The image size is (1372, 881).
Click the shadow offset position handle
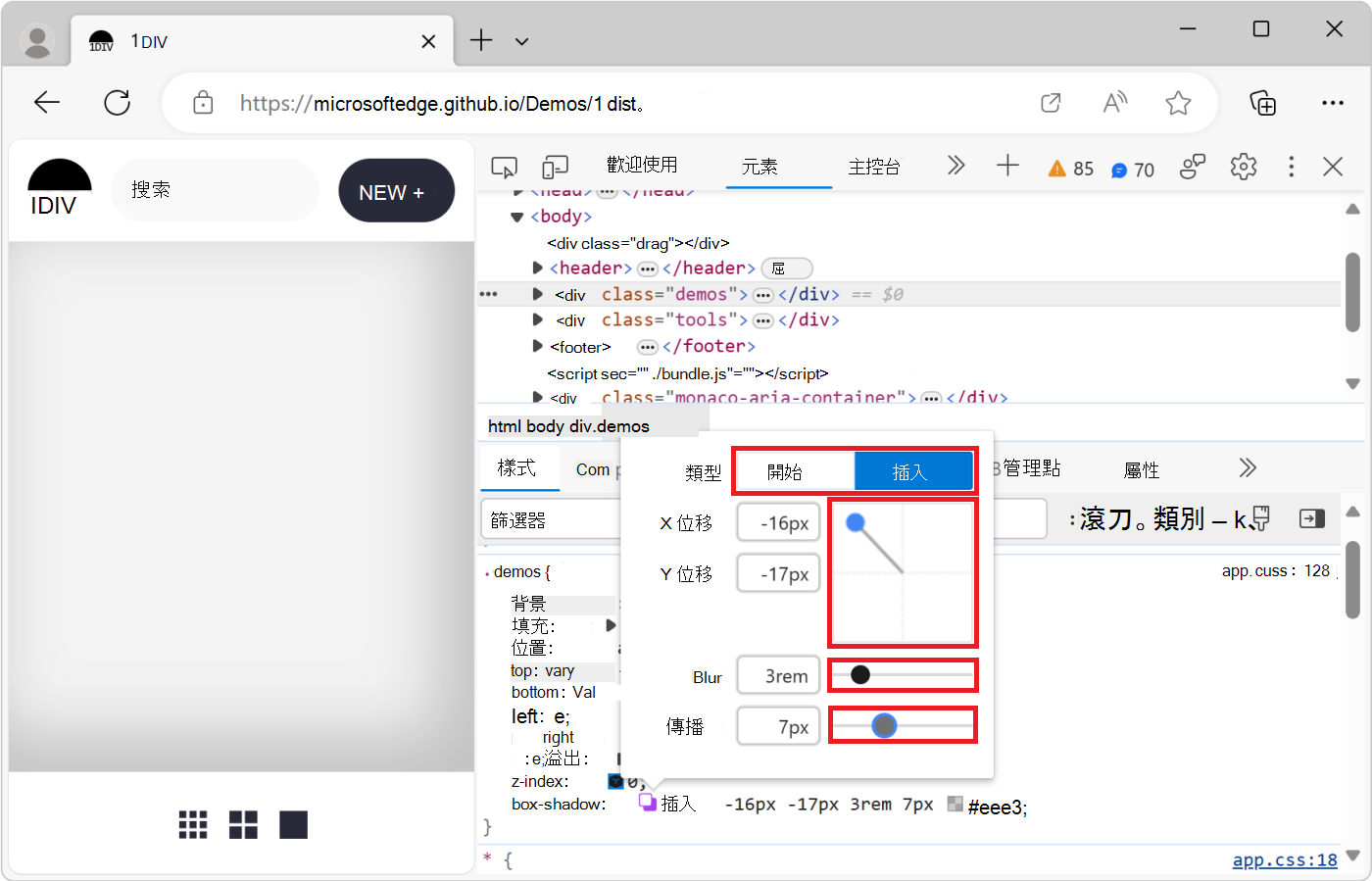pyautogui.click(x=856, y=523)
